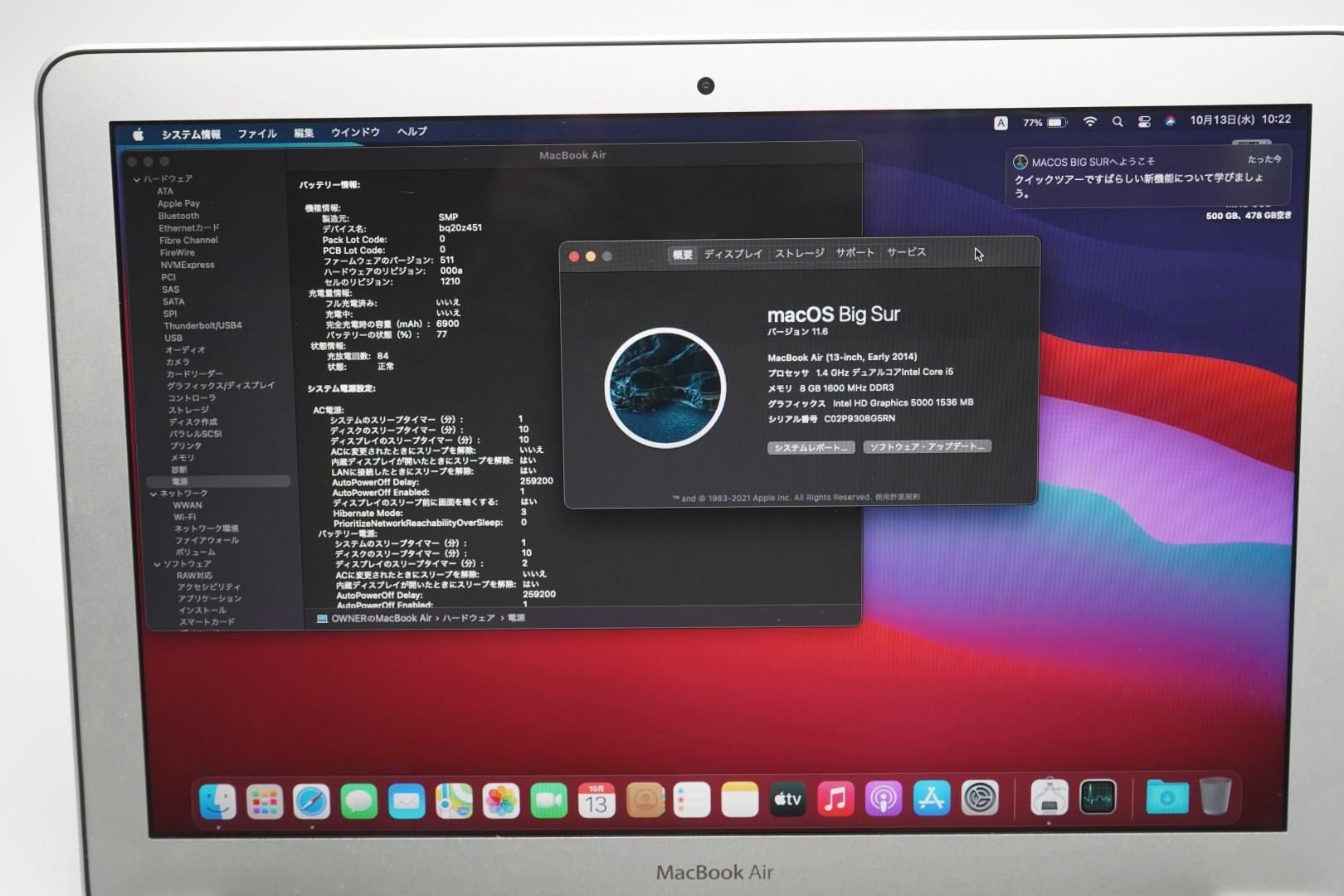
Task: Select Bluetooth in hardware sidebar
Action: [x=178, y=216]
